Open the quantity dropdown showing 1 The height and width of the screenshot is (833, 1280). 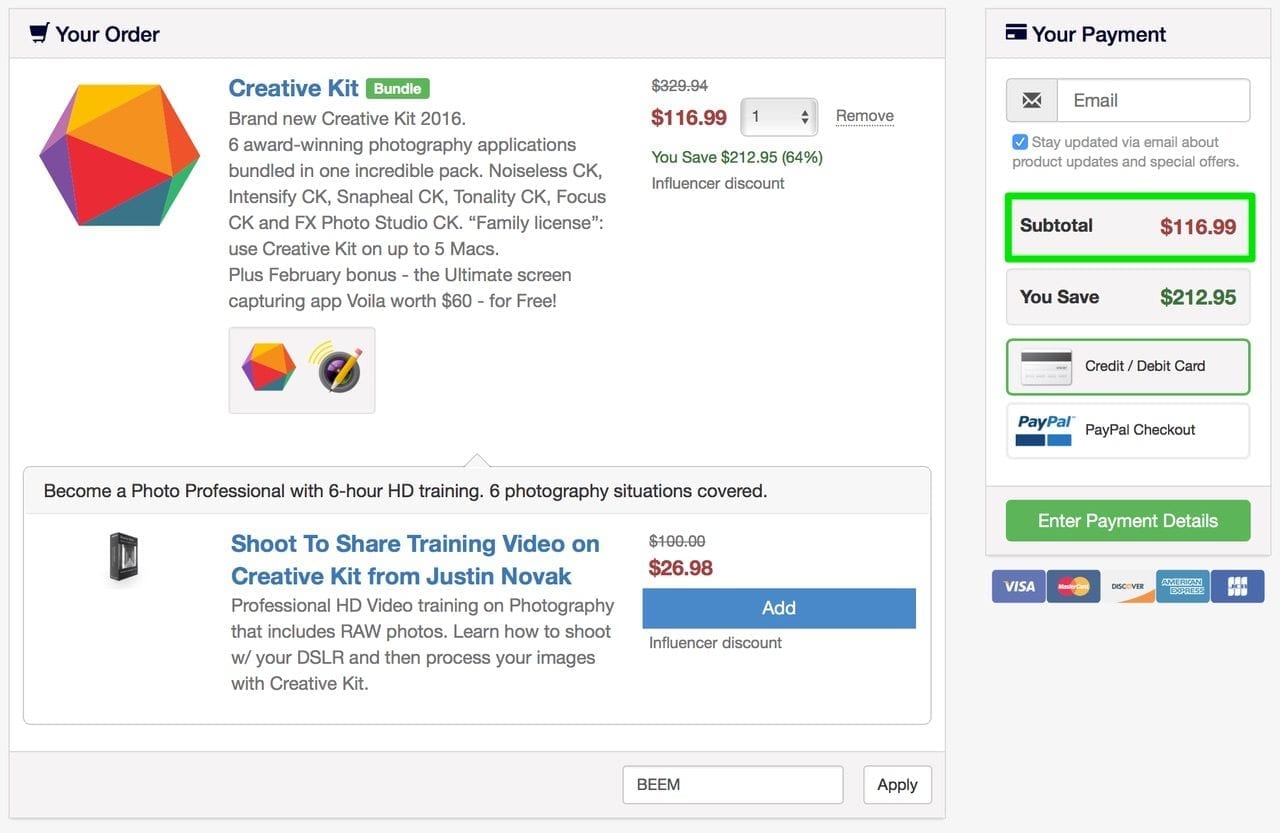point(779,117)
